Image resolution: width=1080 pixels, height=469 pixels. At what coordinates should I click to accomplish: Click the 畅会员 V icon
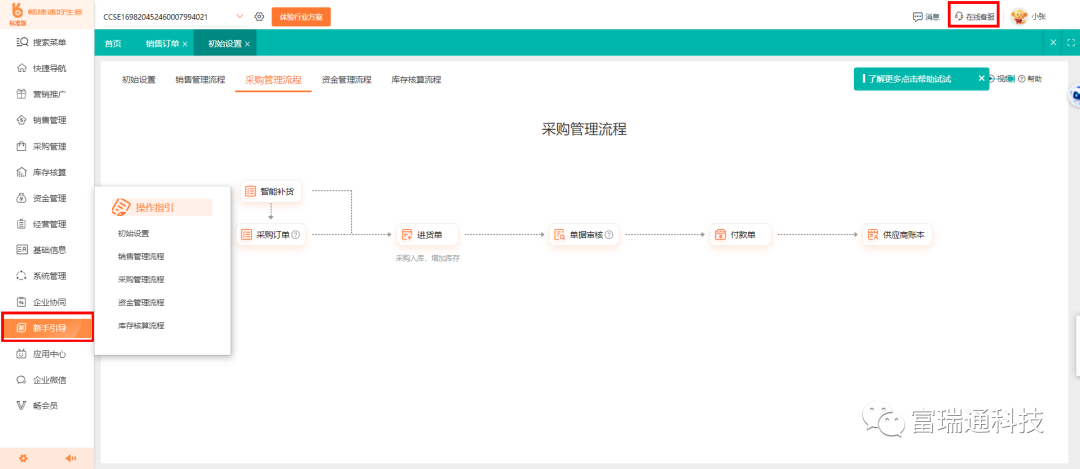click(21, 405)
